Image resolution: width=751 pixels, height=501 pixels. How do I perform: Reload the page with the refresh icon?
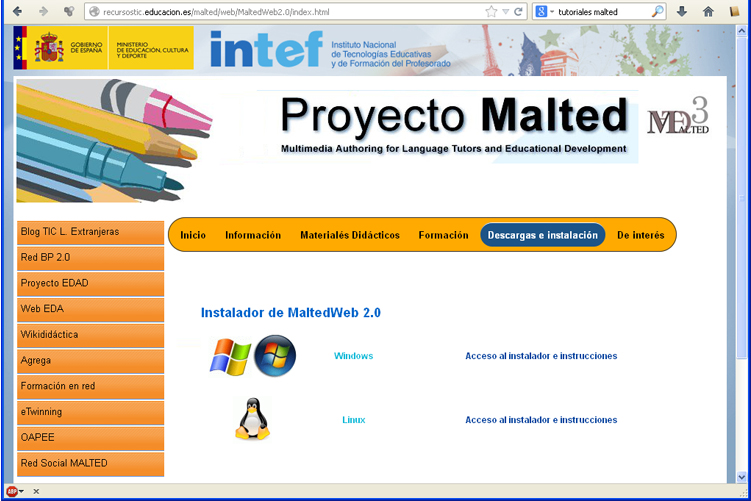pos(518,11)
